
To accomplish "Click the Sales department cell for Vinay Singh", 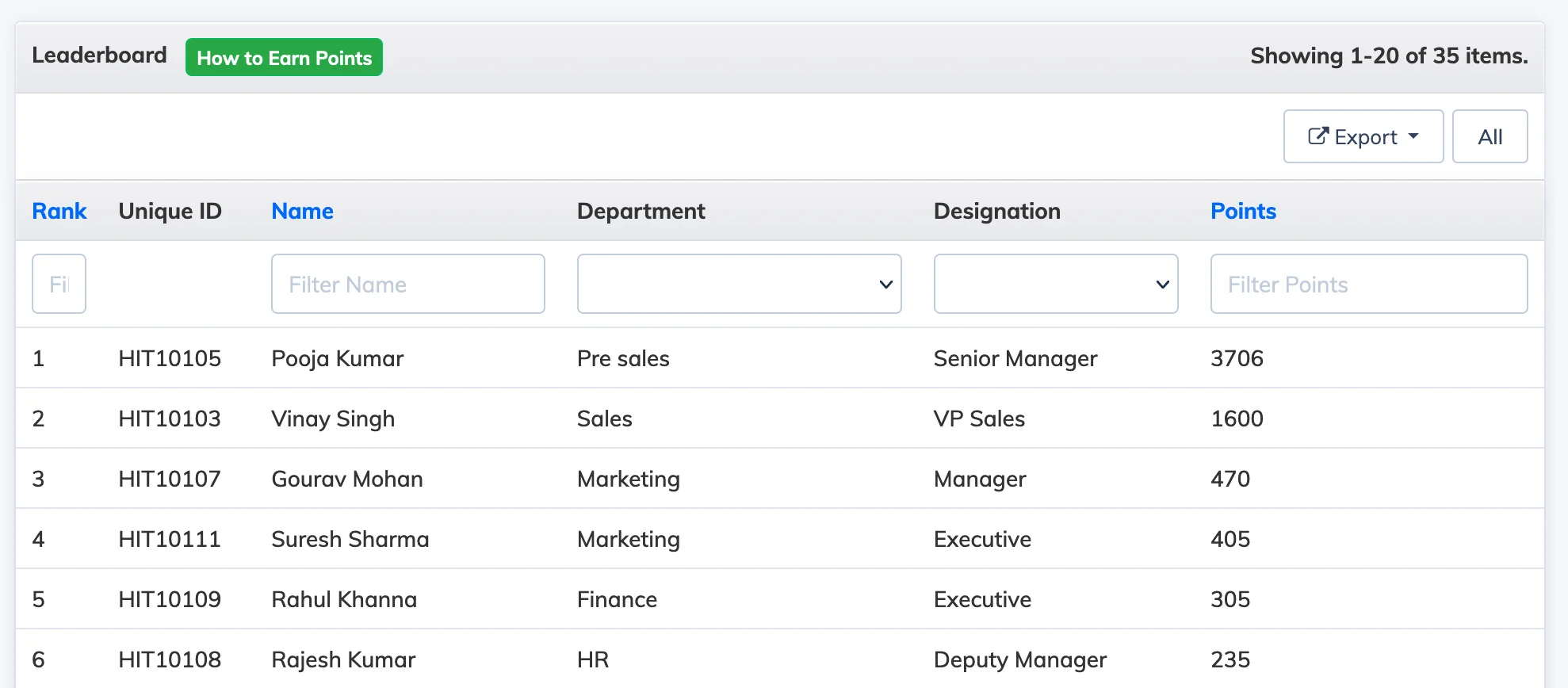I will tap(605, 419).
